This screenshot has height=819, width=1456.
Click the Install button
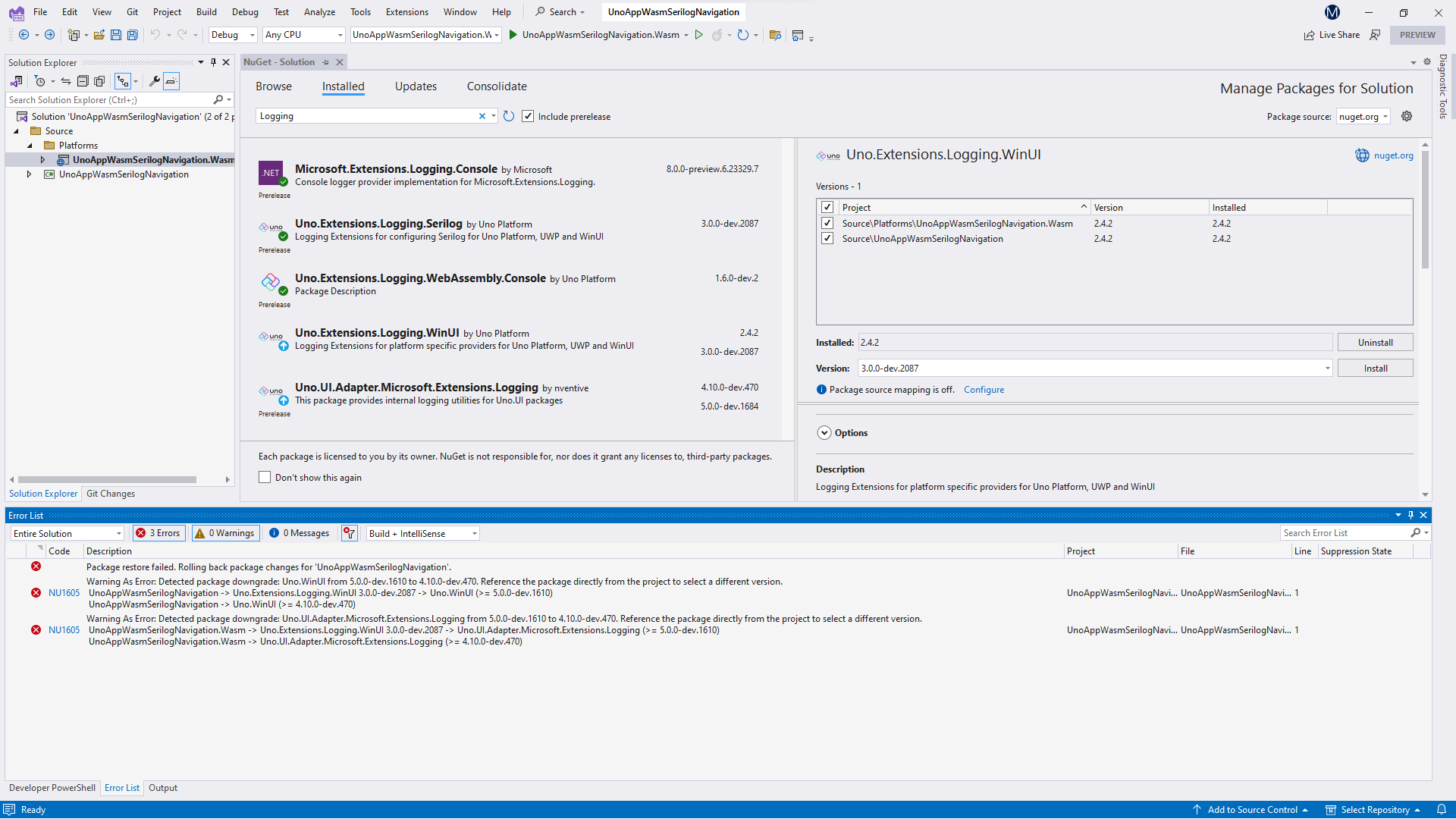(1375, 368)
